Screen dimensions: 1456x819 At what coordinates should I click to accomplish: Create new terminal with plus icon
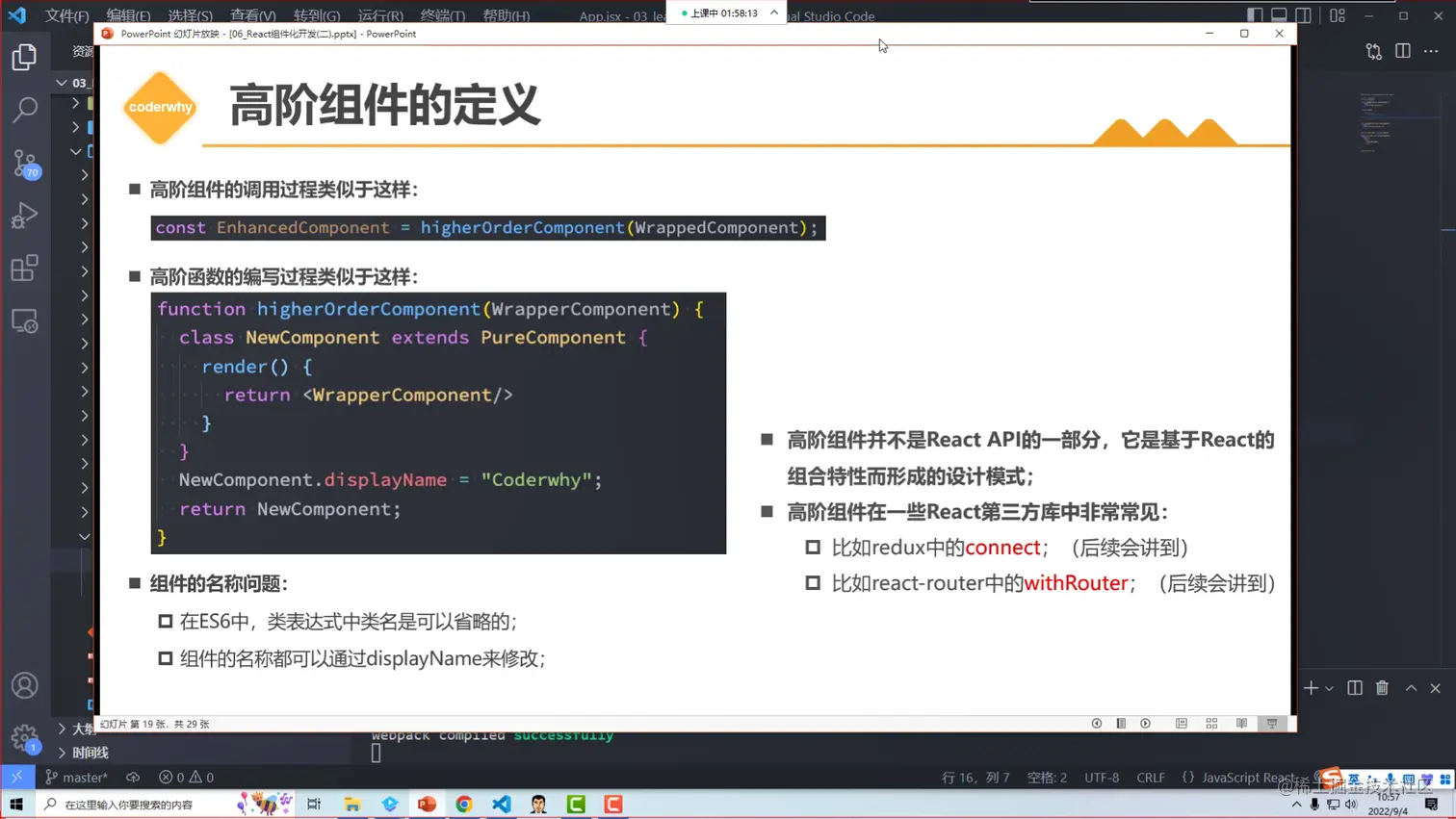1311,688
